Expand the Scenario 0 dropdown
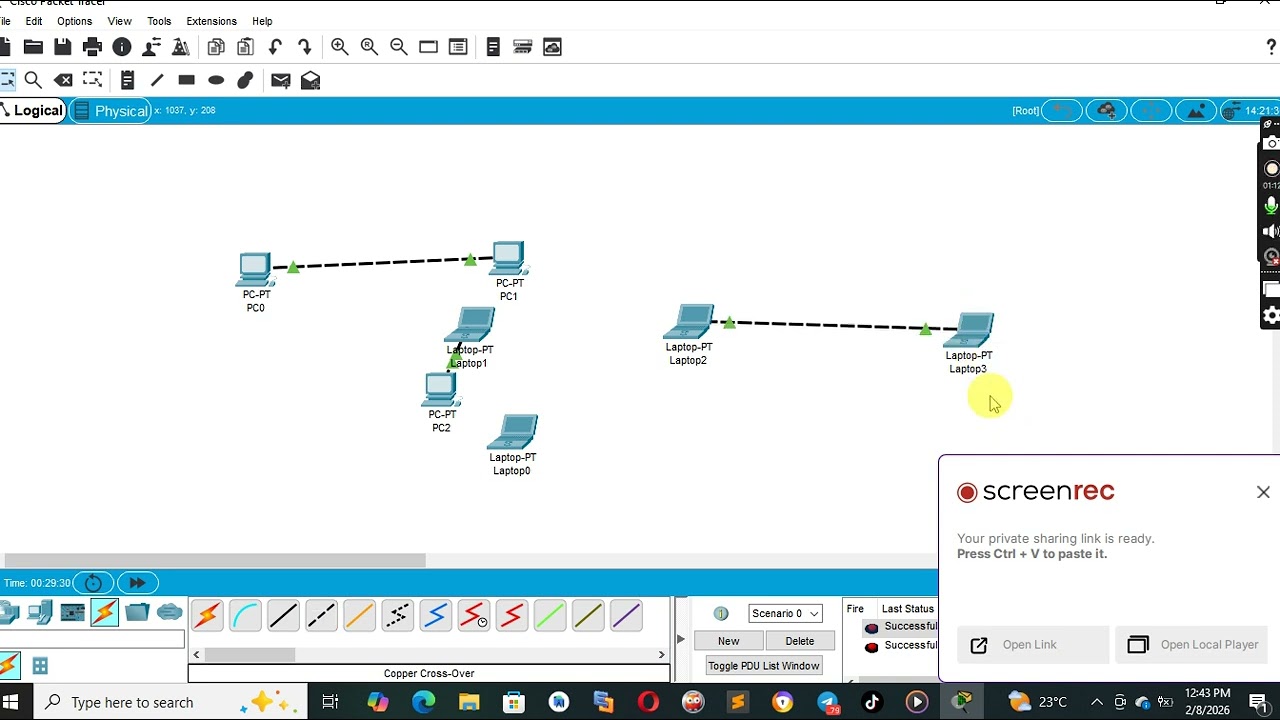This screenshot has width=1280, height=720. click(785, 613)
